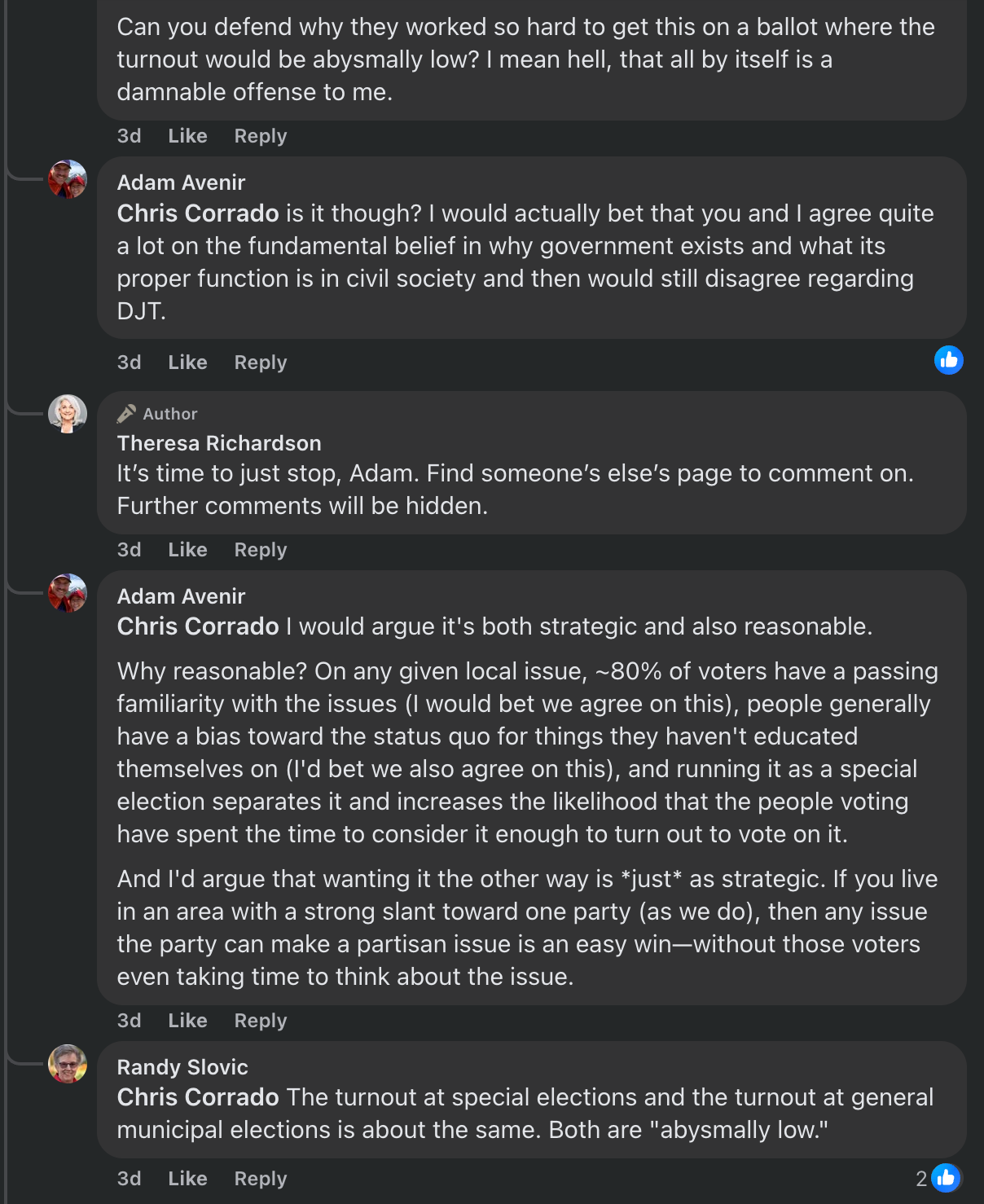Open Theresa Richardson's name link
The image size is (984, 1204).
[x=219, y=443]
